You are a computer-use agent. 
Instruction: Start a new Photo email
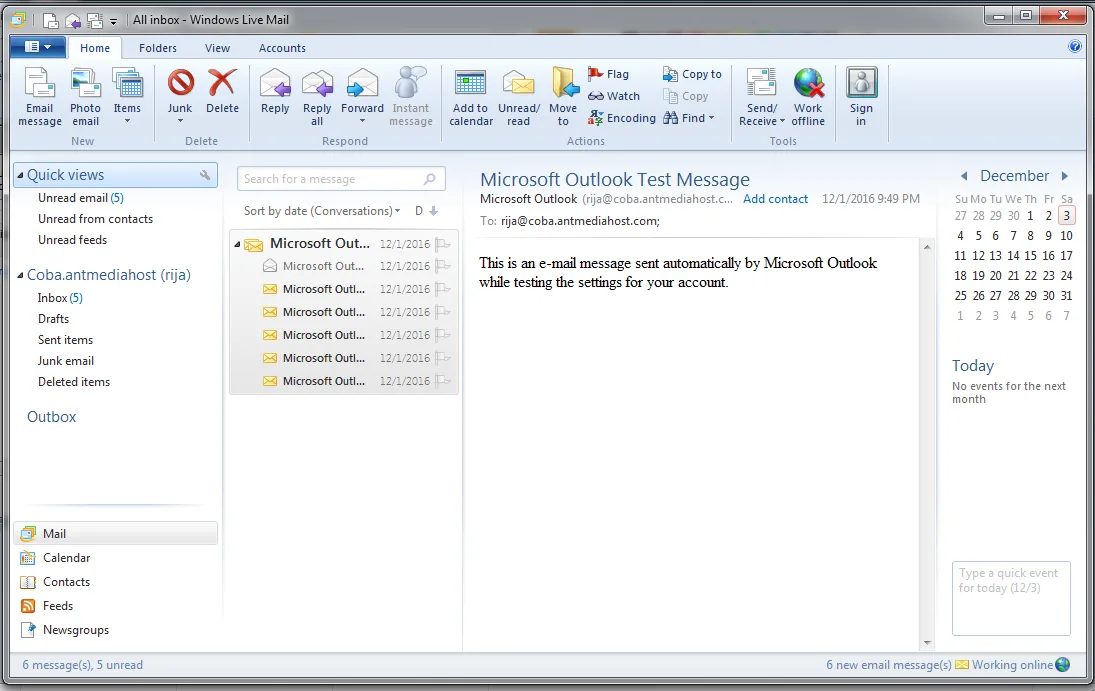[x=85, y=97]
